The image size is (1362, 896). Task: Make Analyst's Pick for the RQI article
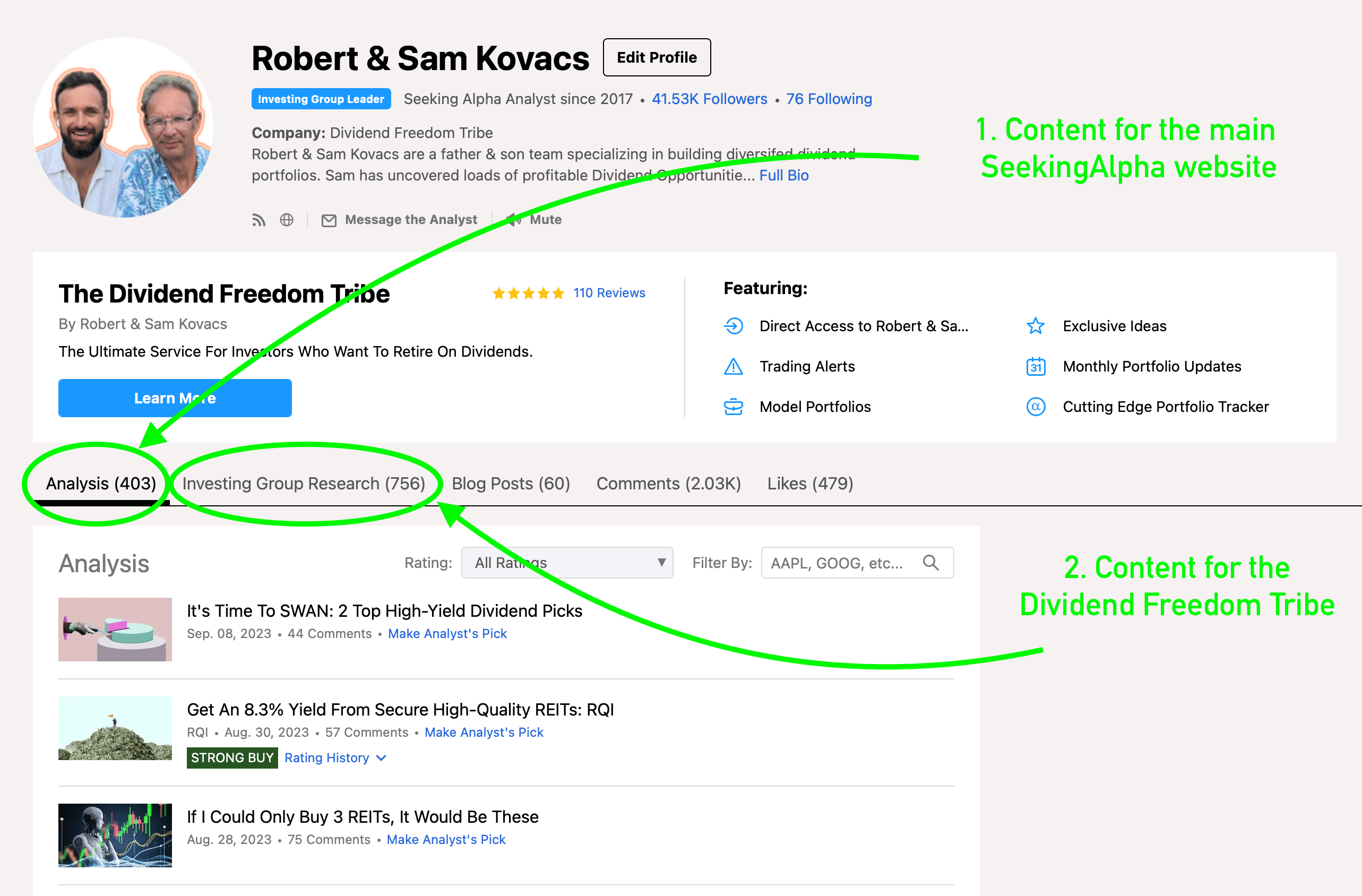484,733
